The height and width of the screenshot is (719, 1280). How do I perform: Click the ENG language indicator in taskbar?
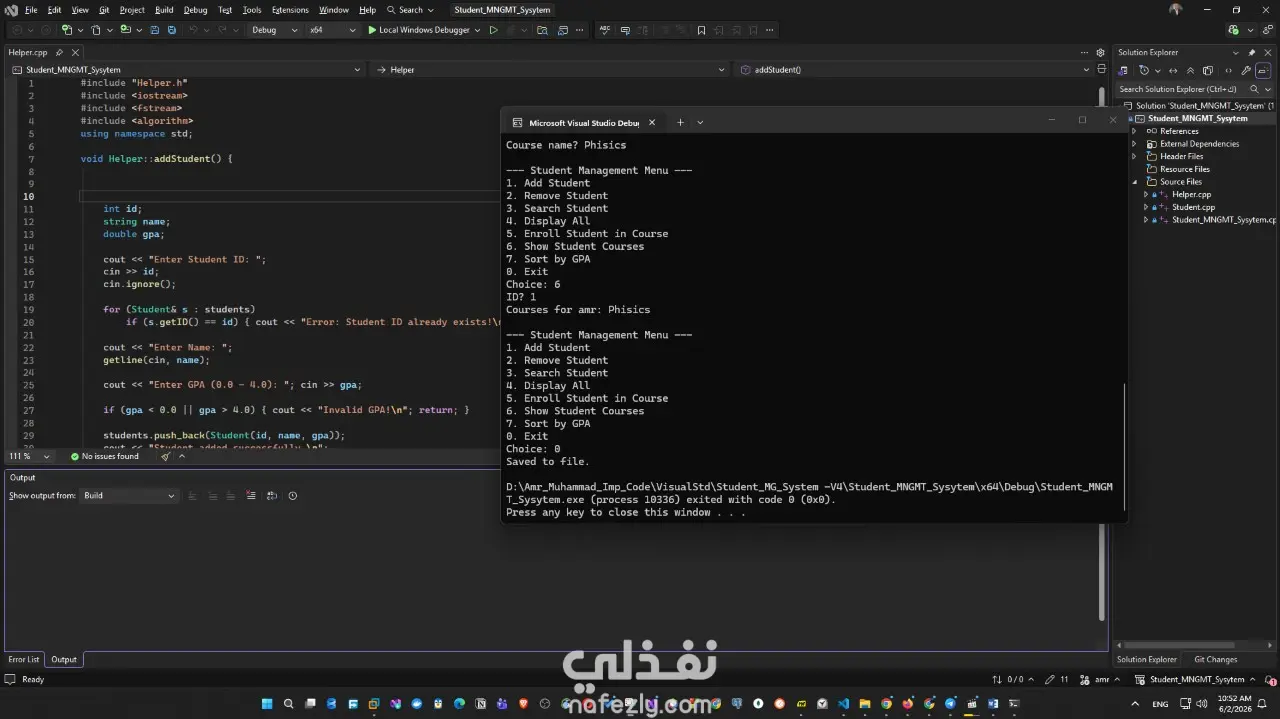click(x=1160, y=704)
